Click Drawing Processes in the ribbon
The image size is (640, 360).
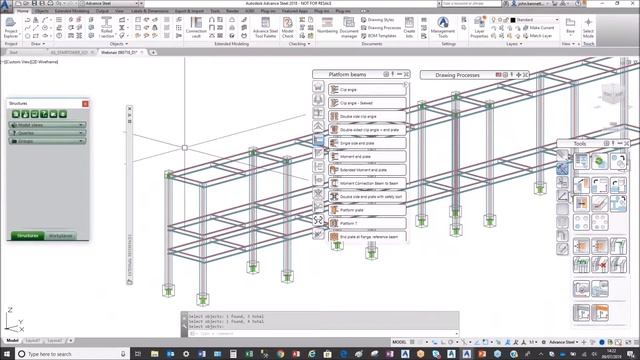(381, 28)
